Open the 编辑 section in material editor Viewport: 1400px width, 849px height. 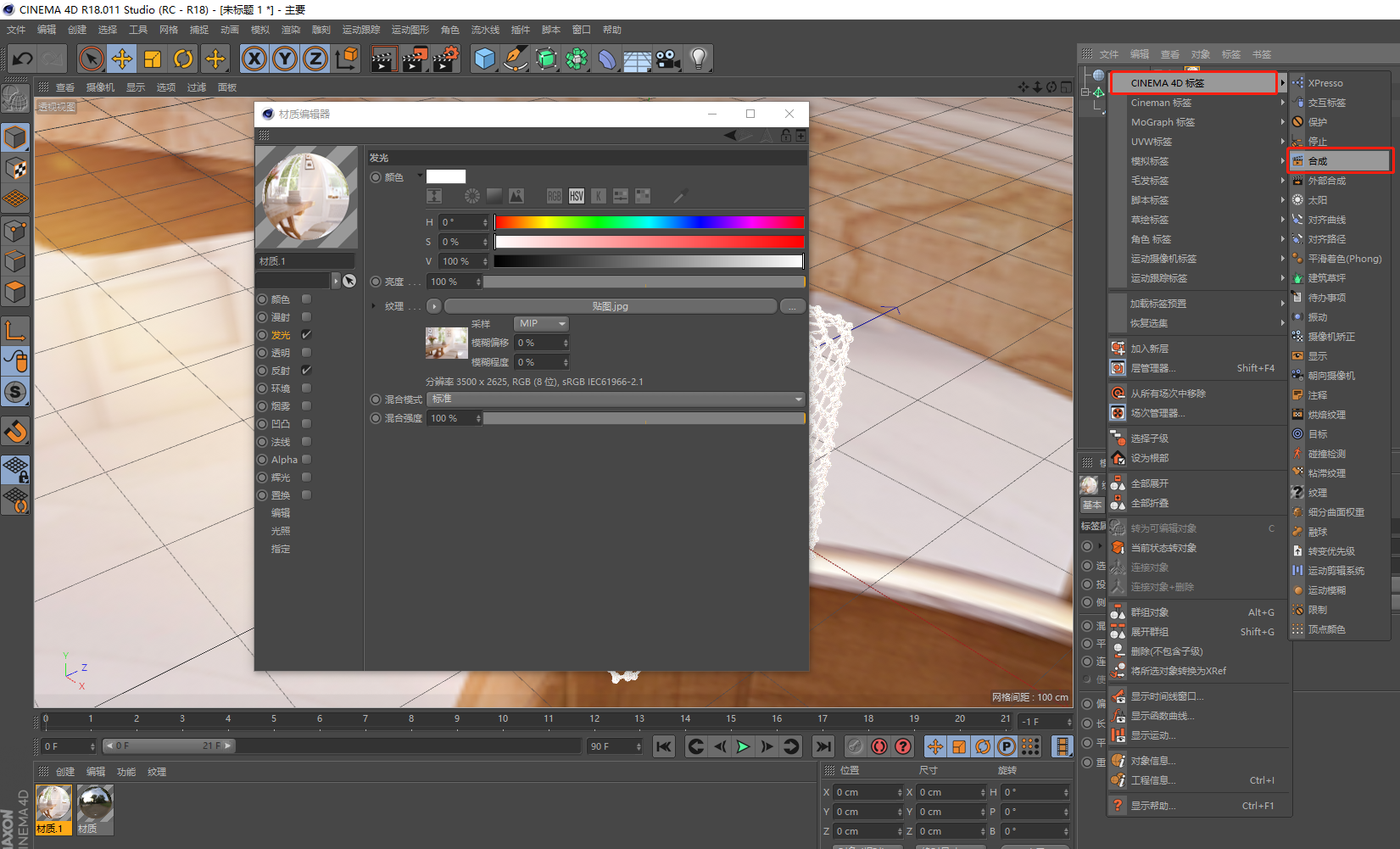point(281,513)
